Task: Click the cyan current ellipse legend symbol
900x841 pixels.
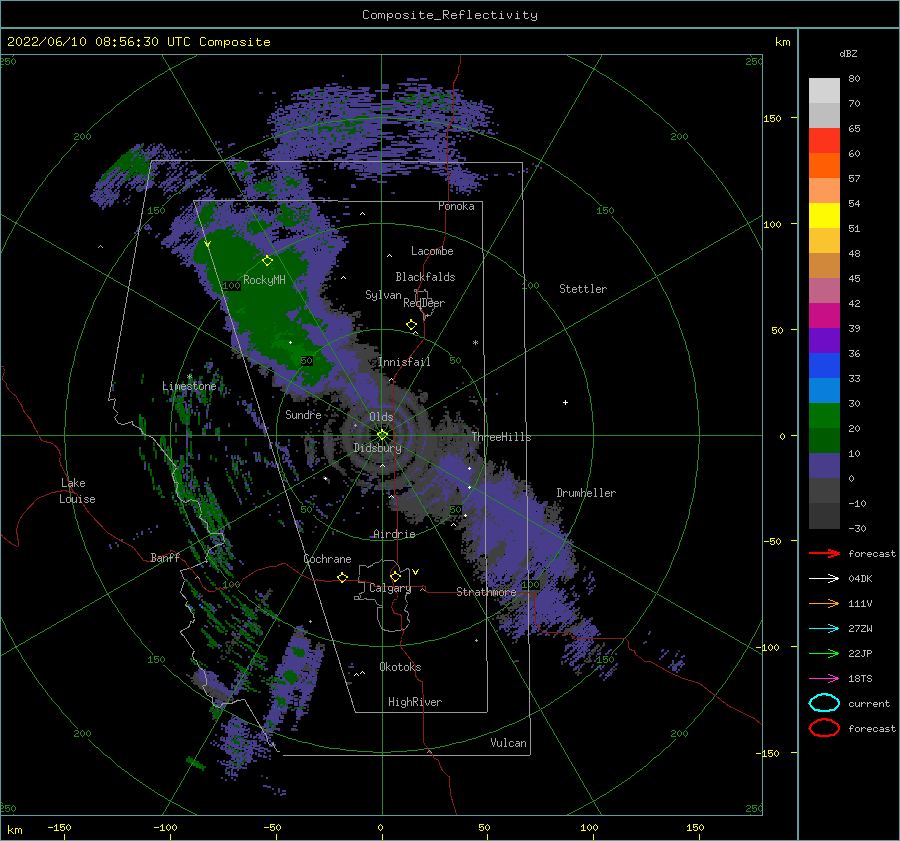Action: (x=824, y=703)
